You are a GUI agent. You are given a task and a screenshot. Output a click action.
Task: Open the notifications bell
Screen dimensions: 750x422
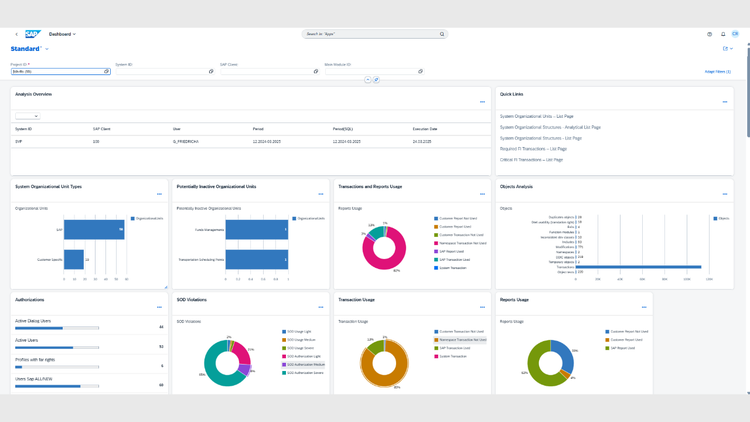coord(723,34)
